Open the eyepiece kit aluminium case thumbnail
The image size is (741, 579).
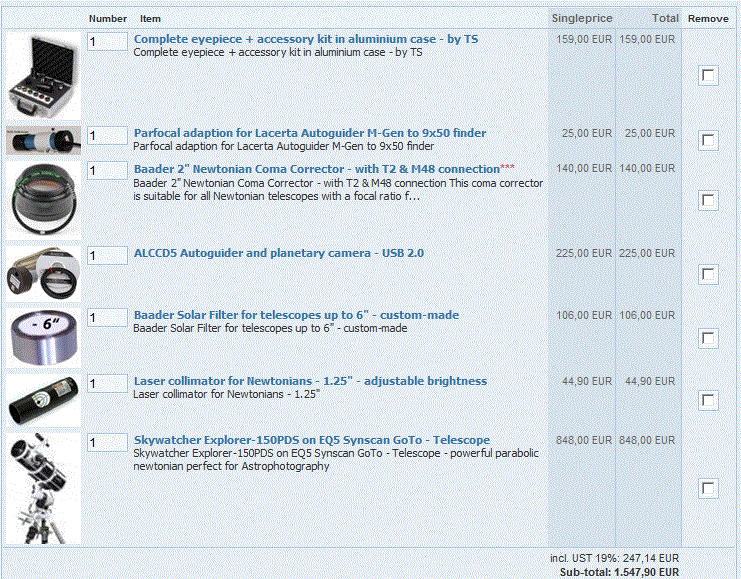pyautogui.click(x=43, y=75)
